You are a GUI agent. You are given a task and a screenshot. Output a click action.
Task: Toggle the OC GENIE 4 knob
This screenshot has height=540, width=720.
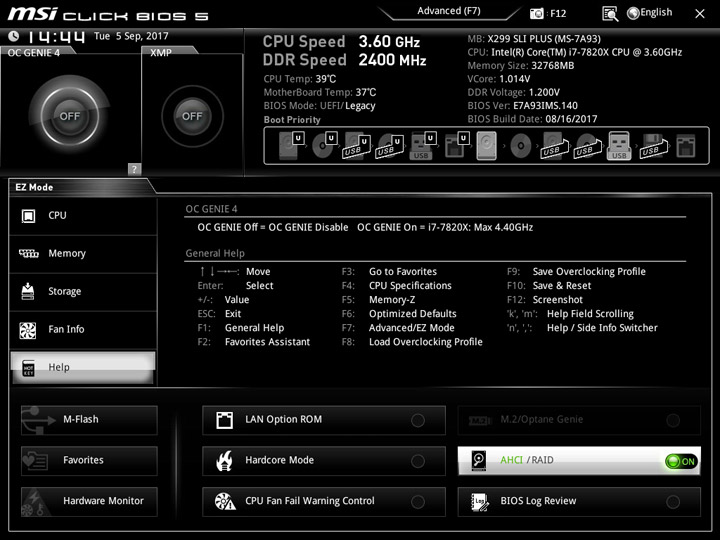(x=70, y=116)
